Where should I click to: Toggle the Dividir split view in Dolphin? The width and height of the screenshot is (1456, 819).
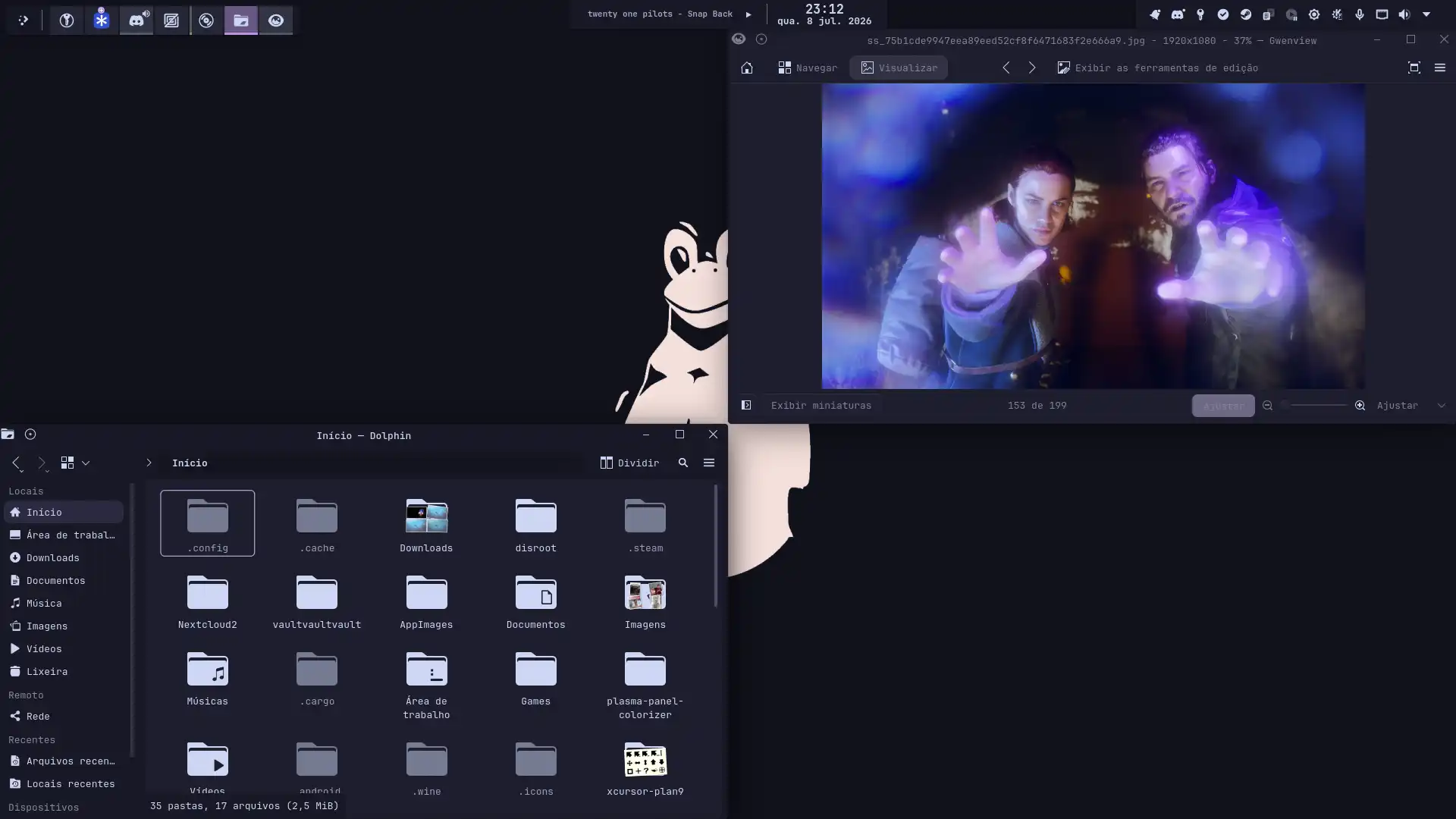[629, 463]
